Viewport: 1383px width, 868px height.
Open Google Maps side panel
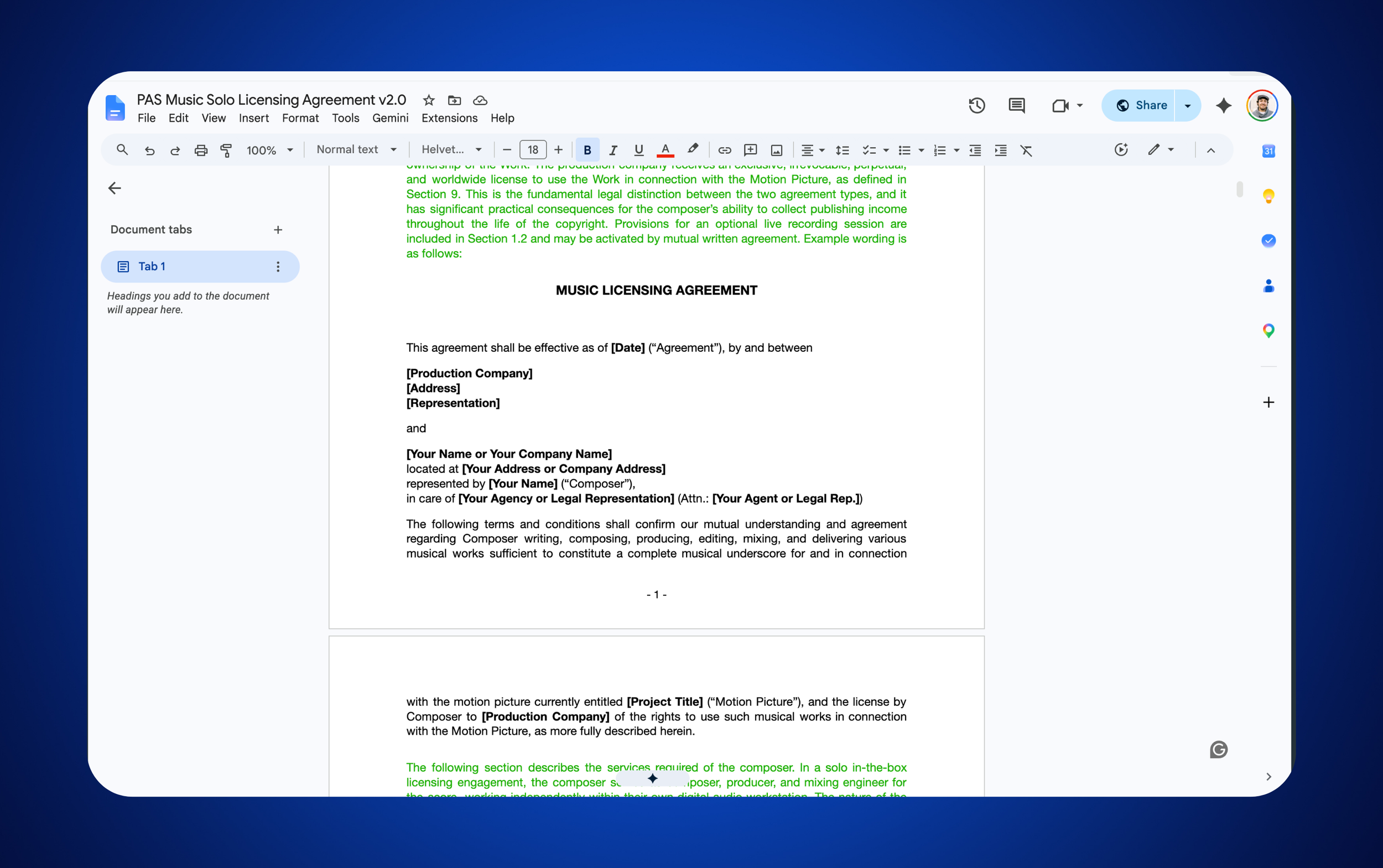(1268, 331)
